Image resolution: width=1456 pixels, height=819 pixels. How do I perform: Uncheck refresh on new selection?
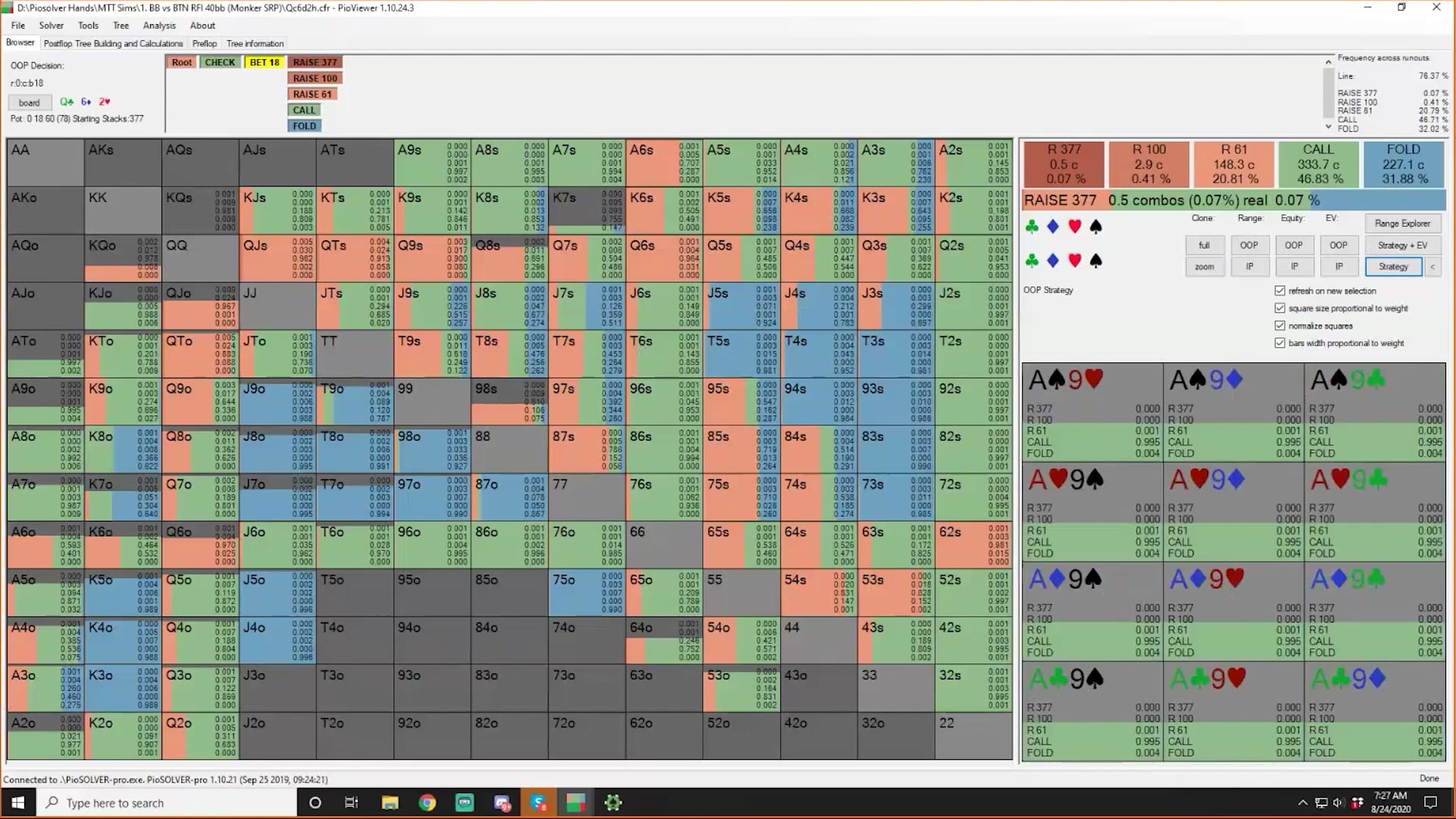click(x=1280, y=290)
